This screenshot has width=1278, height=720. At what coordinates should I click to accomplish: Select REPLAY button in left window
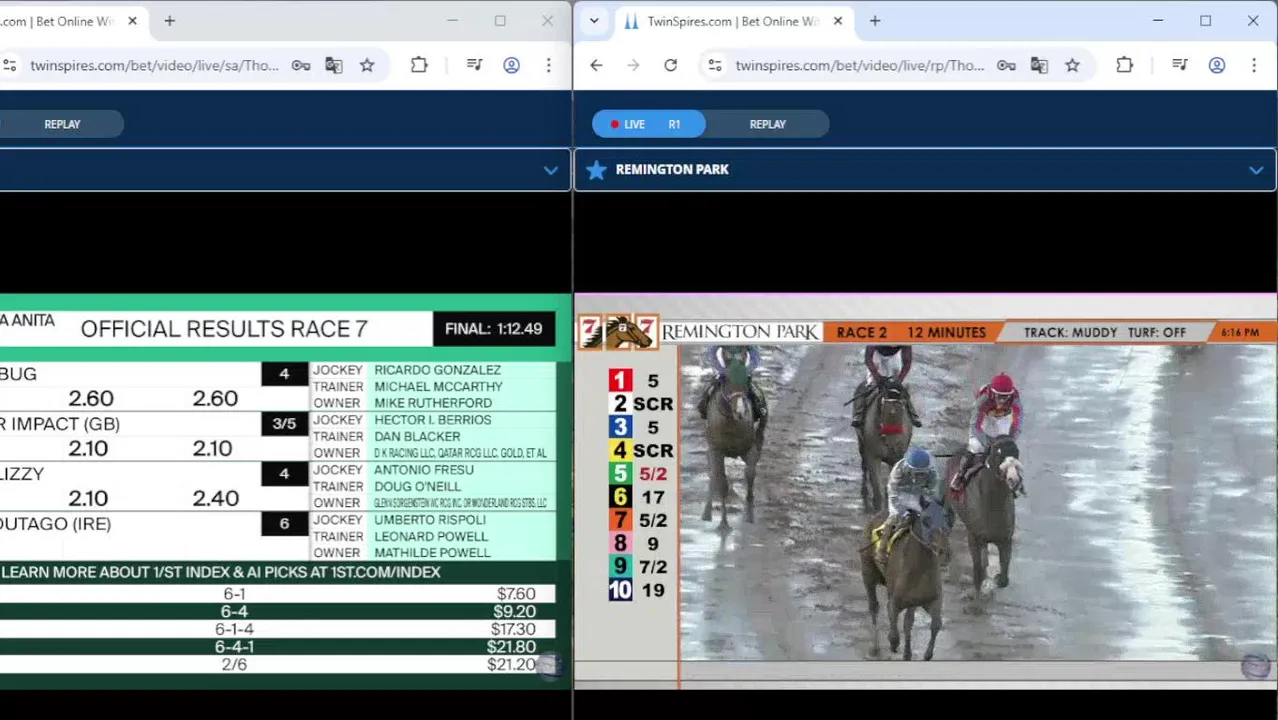click(62, 124)
